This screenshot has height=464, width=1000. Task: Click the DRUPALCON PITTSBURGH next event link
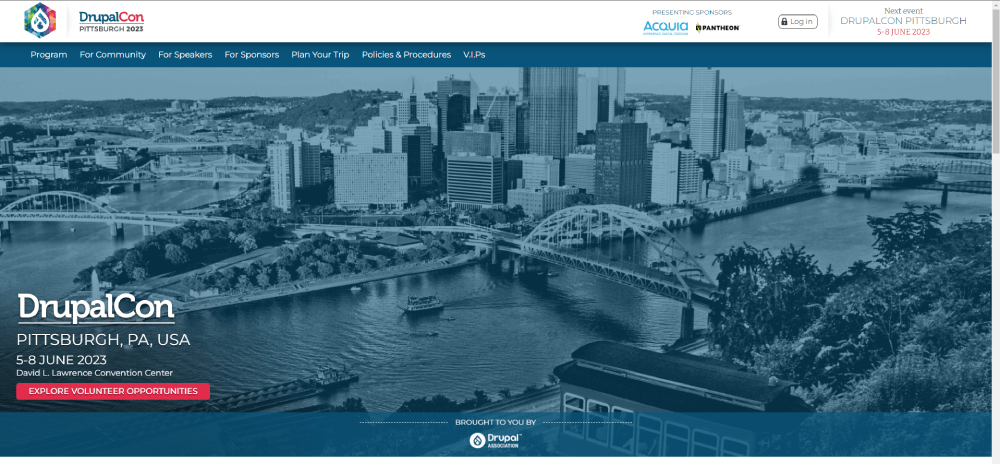[903, 21]
